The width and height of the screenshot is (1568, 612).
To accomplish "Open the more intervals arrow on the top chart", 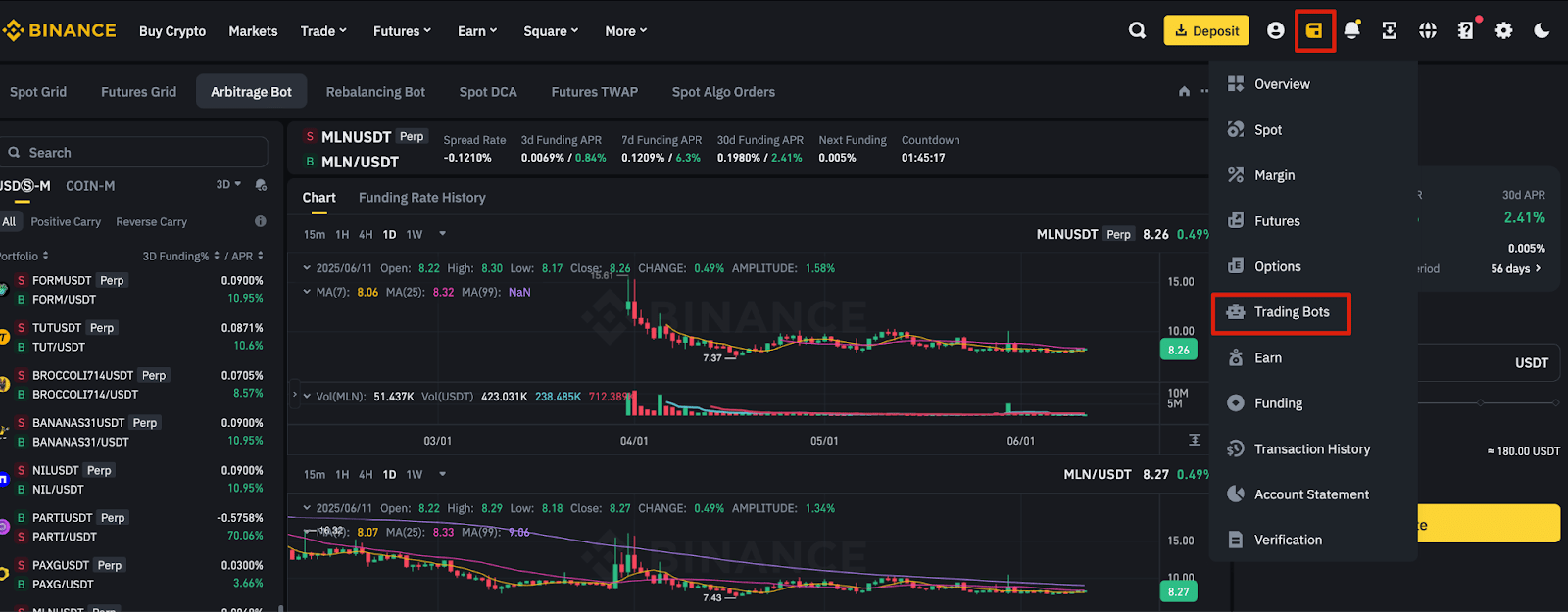I will tap(442, 234).
